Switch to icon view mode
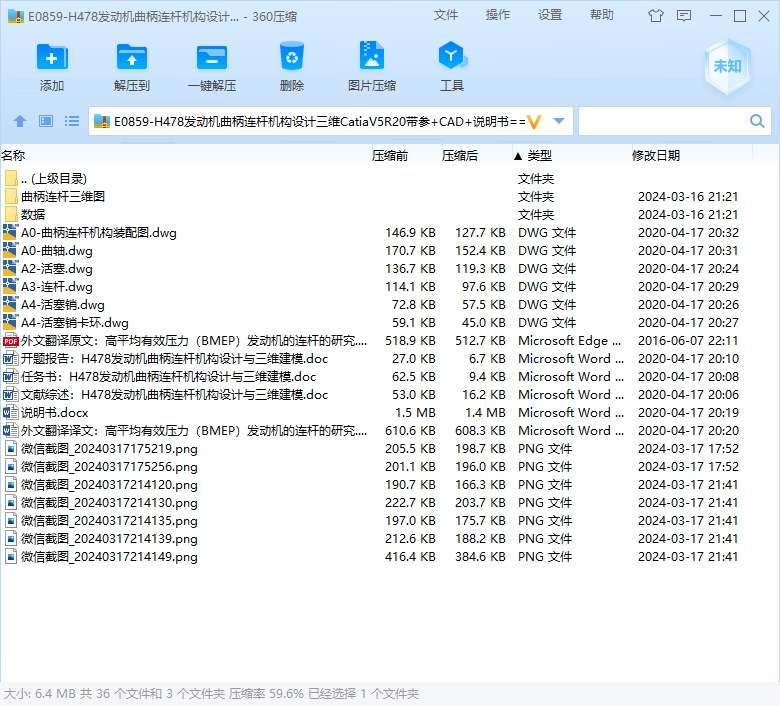The image size is (780, 706). point(46,121)
